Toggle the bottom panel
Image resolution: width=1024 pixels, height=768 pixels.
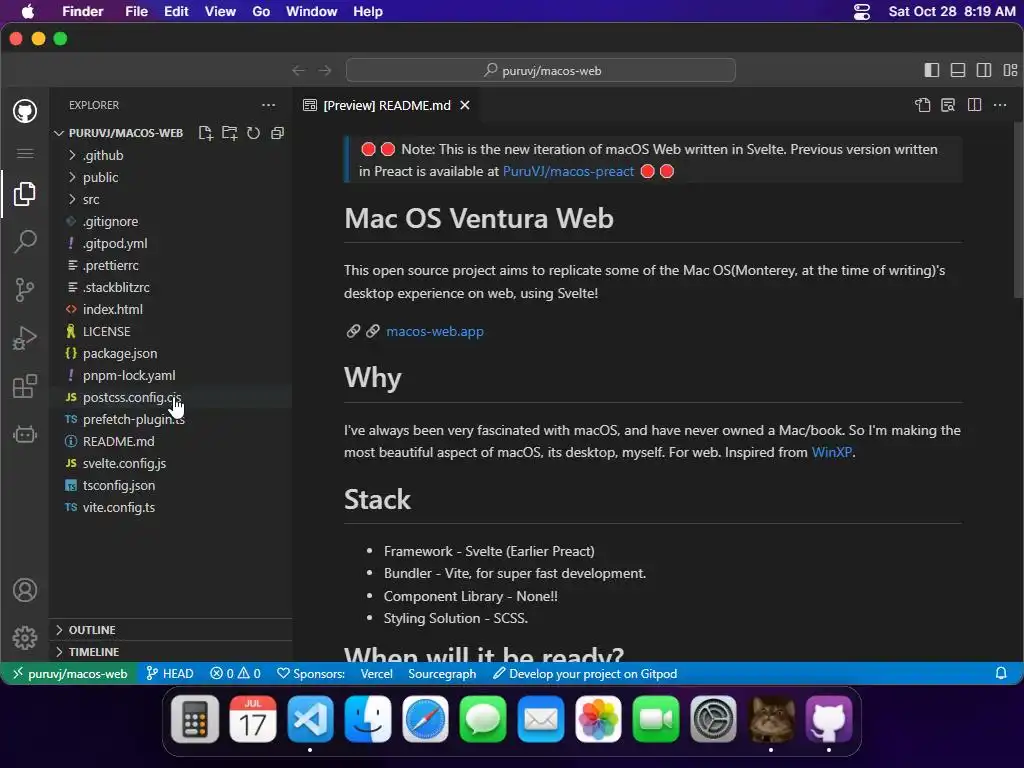coord(958,70)
